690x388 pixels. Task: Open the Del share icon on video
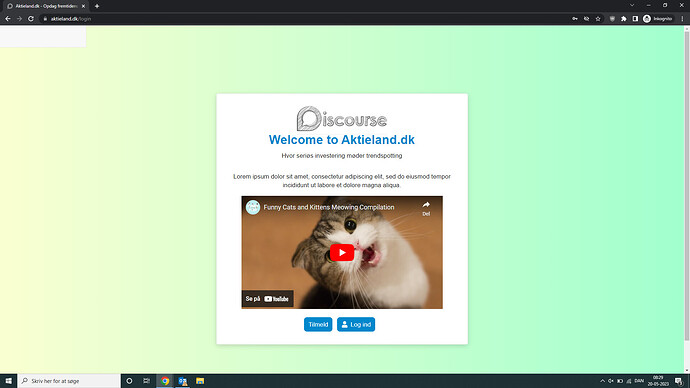[426, 208]
